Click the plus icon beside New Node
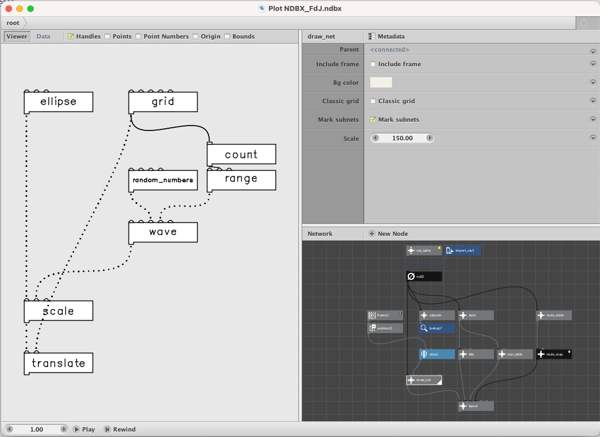The width and height of the screenshot is (600, 437). coord(371,233)
